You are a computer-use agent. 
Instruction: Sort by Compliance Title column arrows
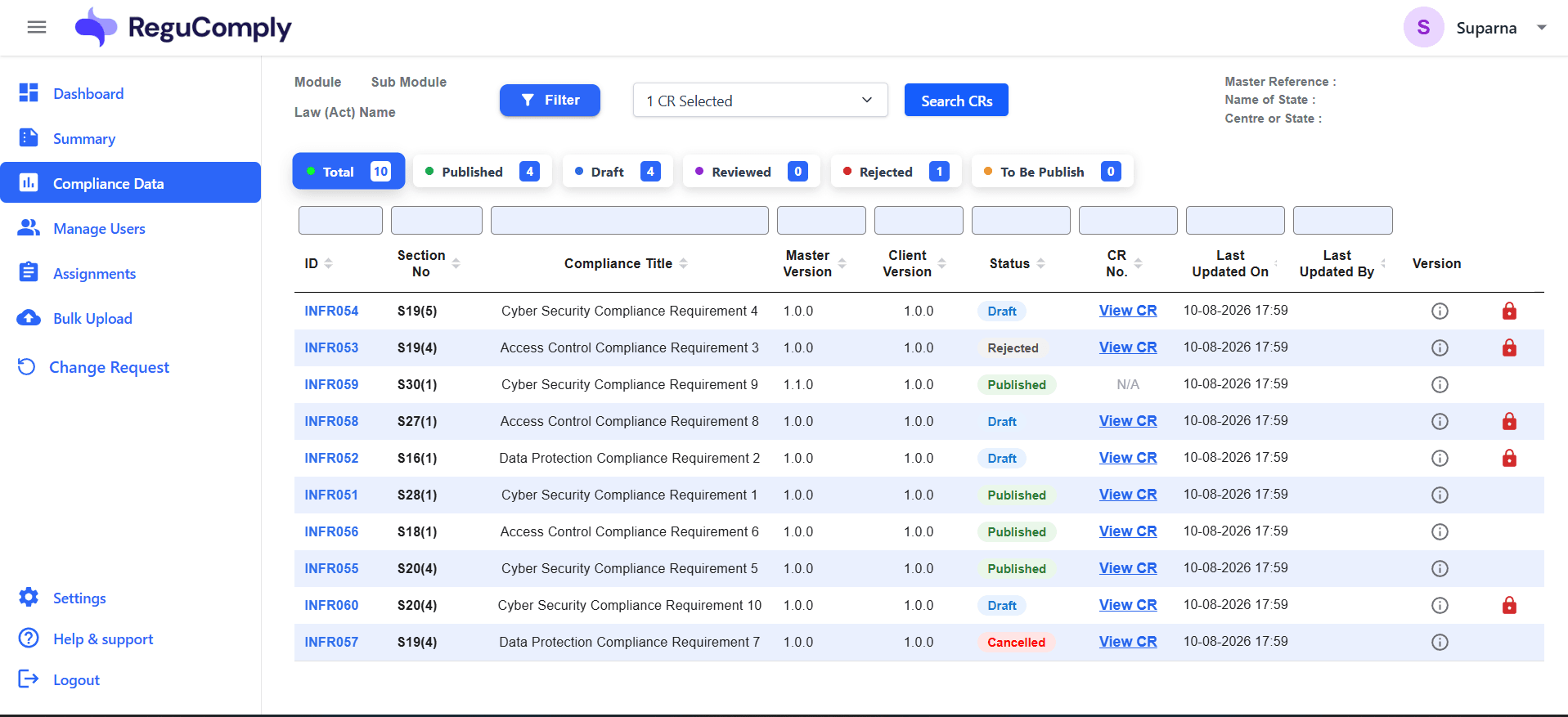(684, 263)
